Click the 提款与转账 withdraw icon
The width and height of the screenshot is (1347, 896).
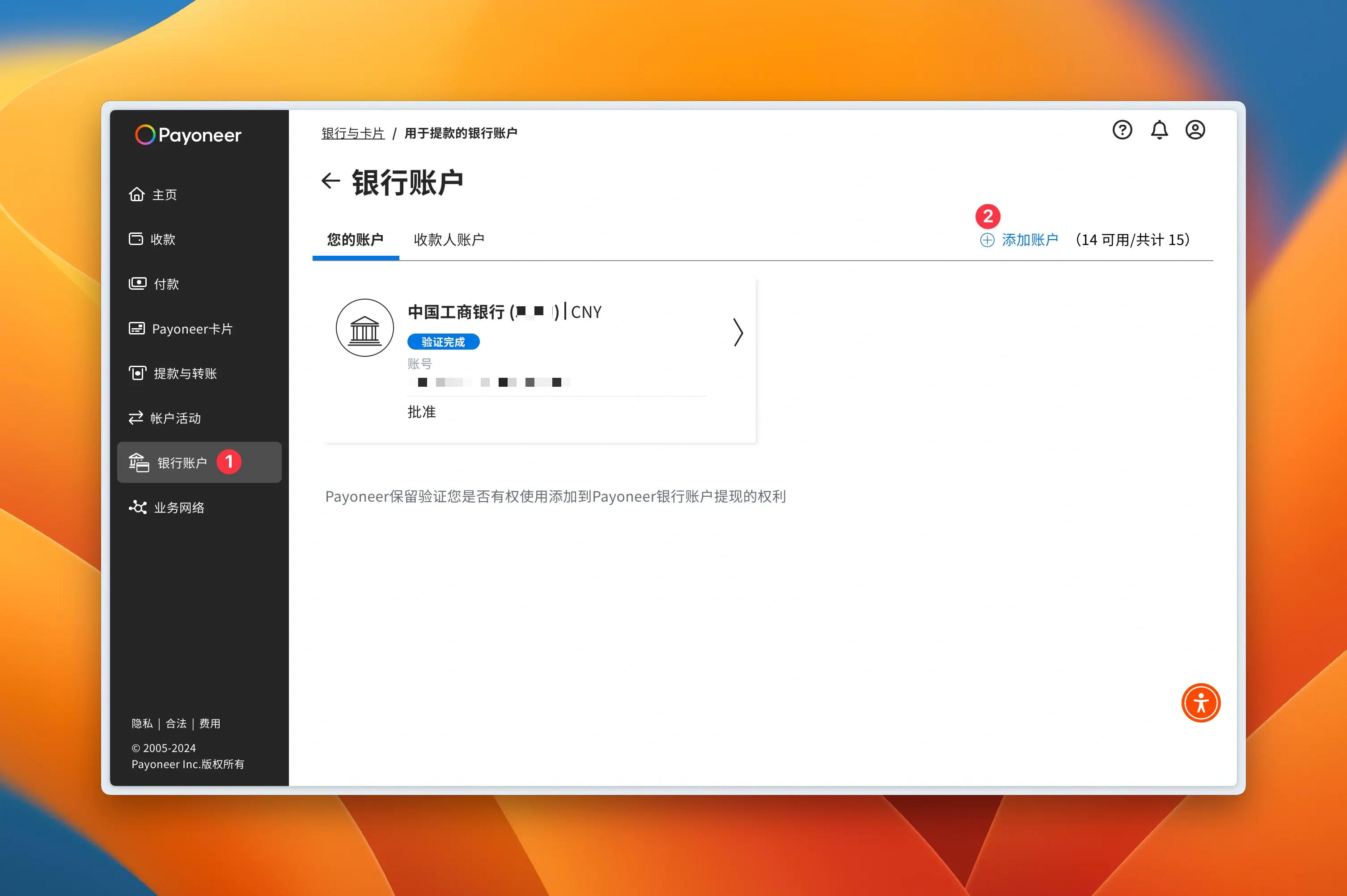pos(137,373)
